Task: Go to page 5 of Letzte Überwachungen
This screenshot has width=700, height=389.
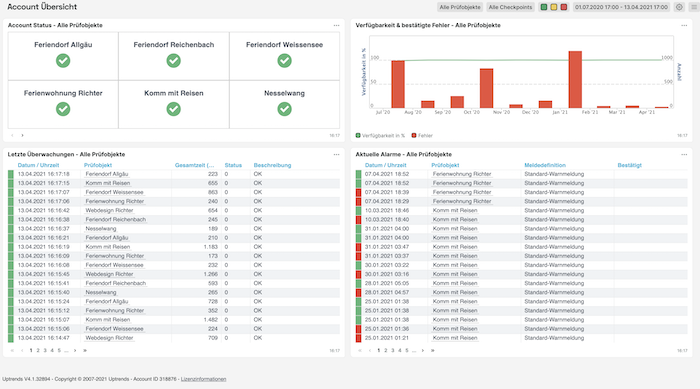Action: [x=59, y=351]
